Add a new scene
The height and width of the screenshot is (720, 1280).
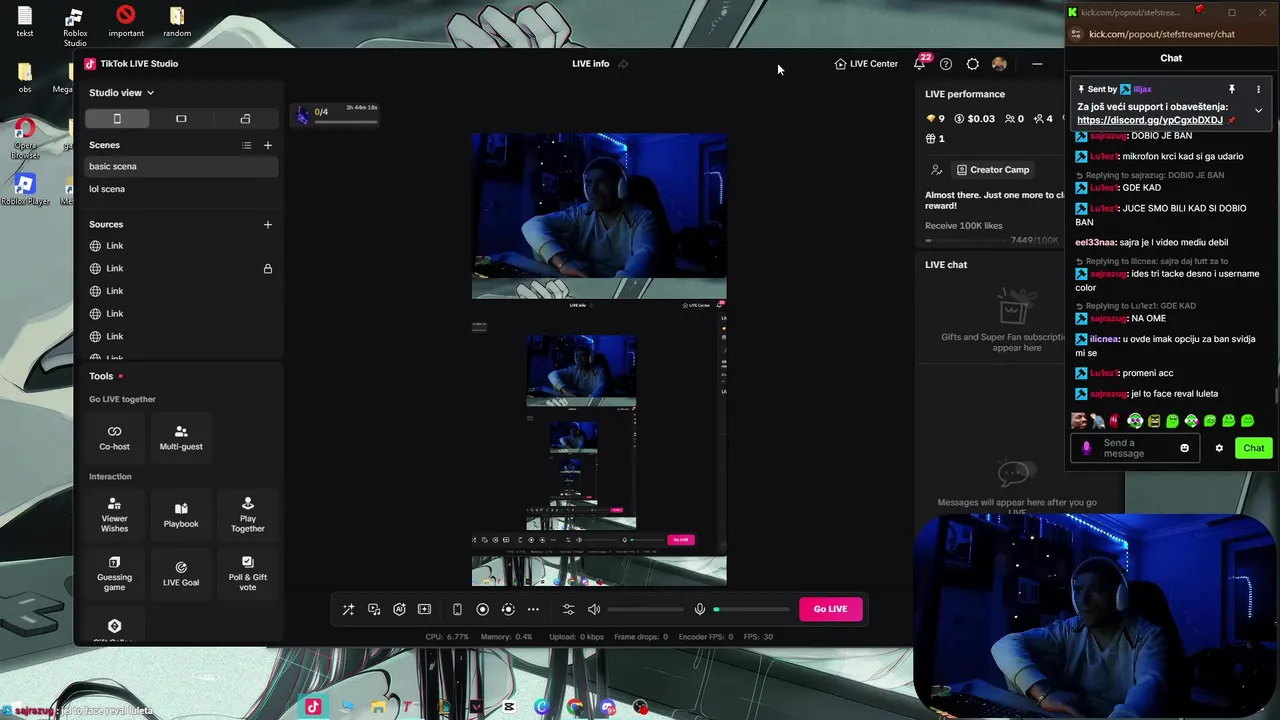click(267, 145)
